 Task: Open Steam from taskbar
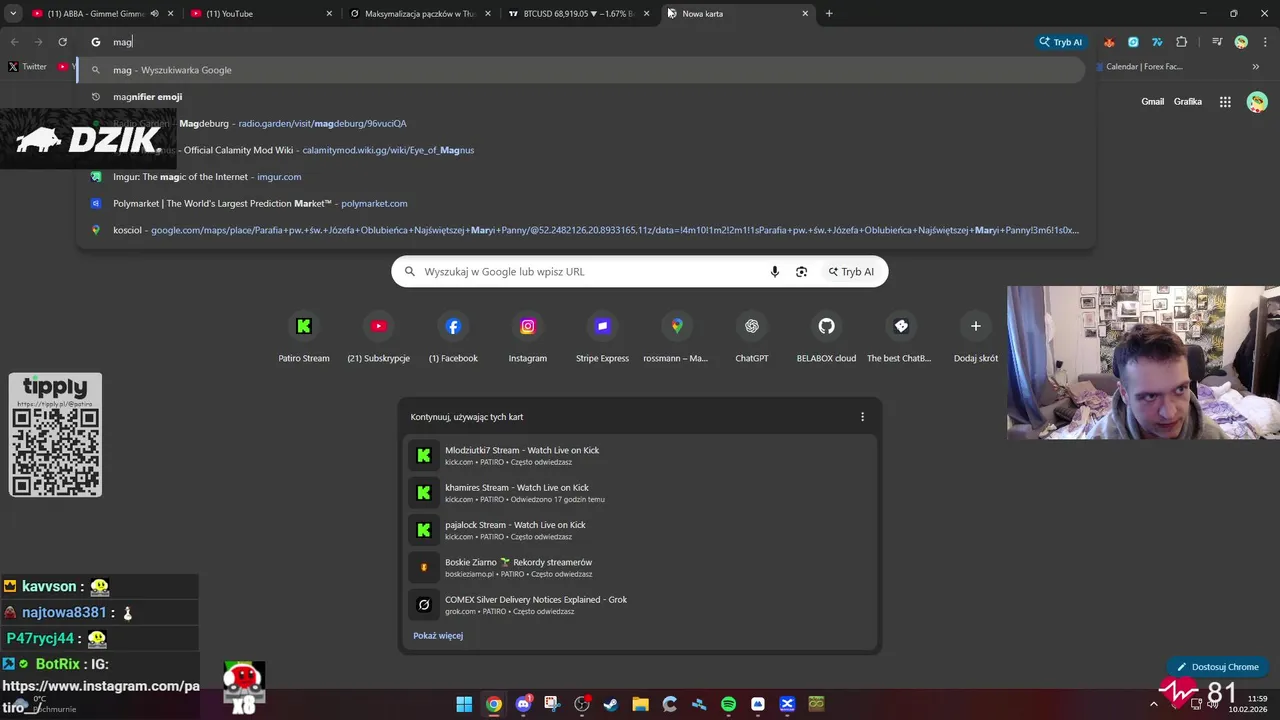click(611, 704)
